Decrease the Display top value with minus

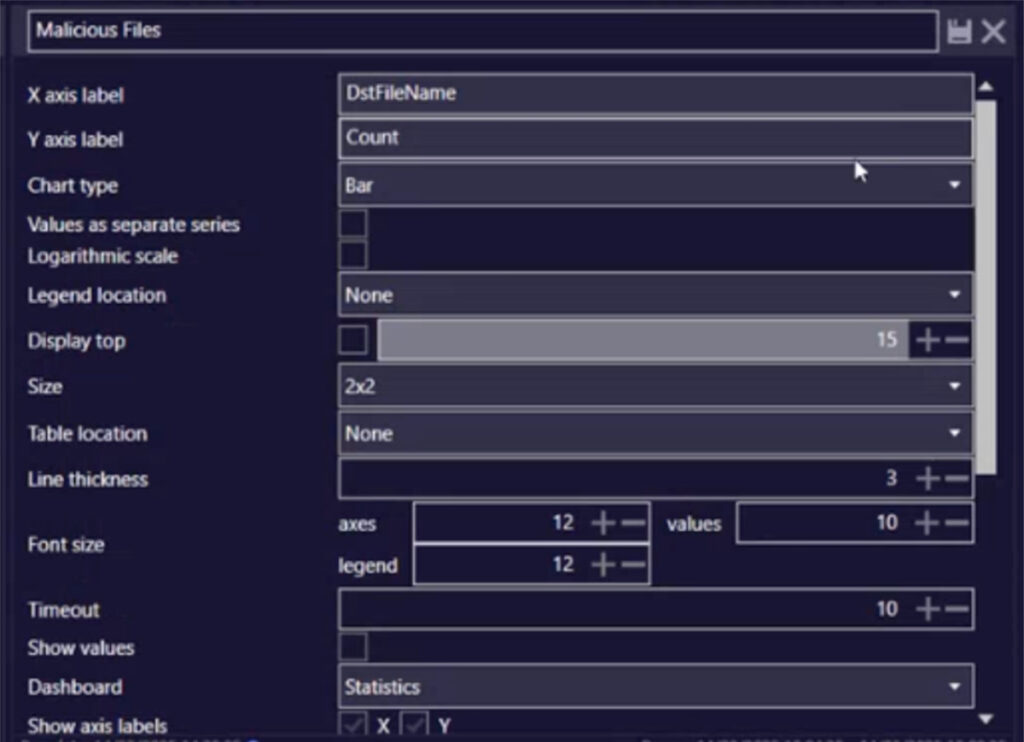coord(957,340)
